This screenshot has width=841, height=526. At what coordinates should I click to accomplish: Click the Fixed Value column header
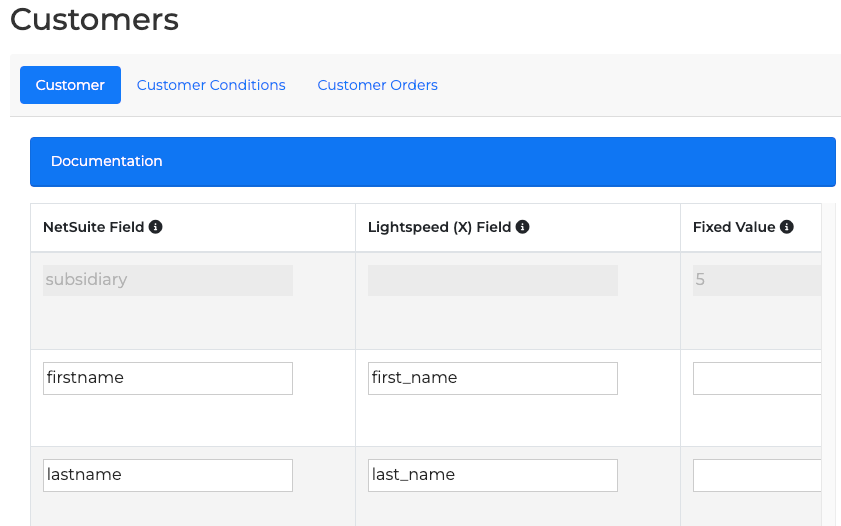coord(734,227)
